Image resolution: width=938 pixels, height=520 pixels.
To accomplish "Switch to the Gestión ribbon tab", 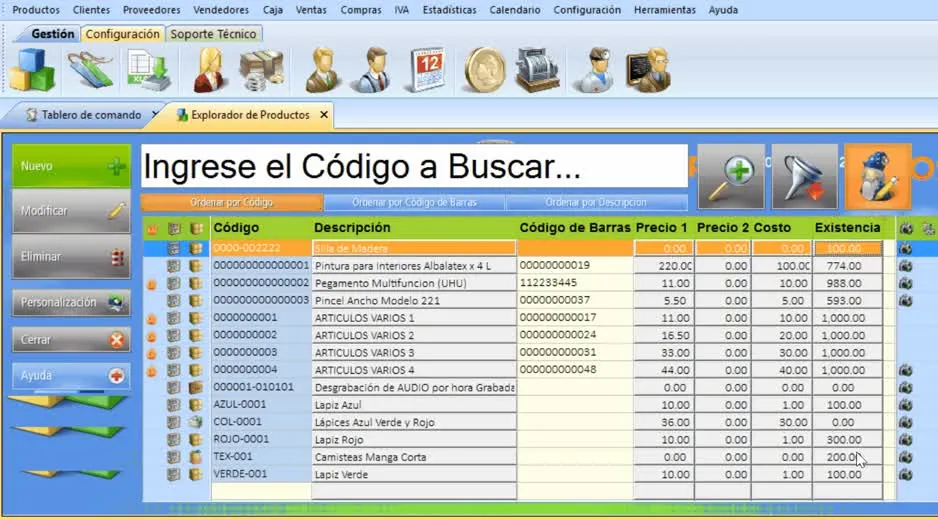I will (53, 34).
